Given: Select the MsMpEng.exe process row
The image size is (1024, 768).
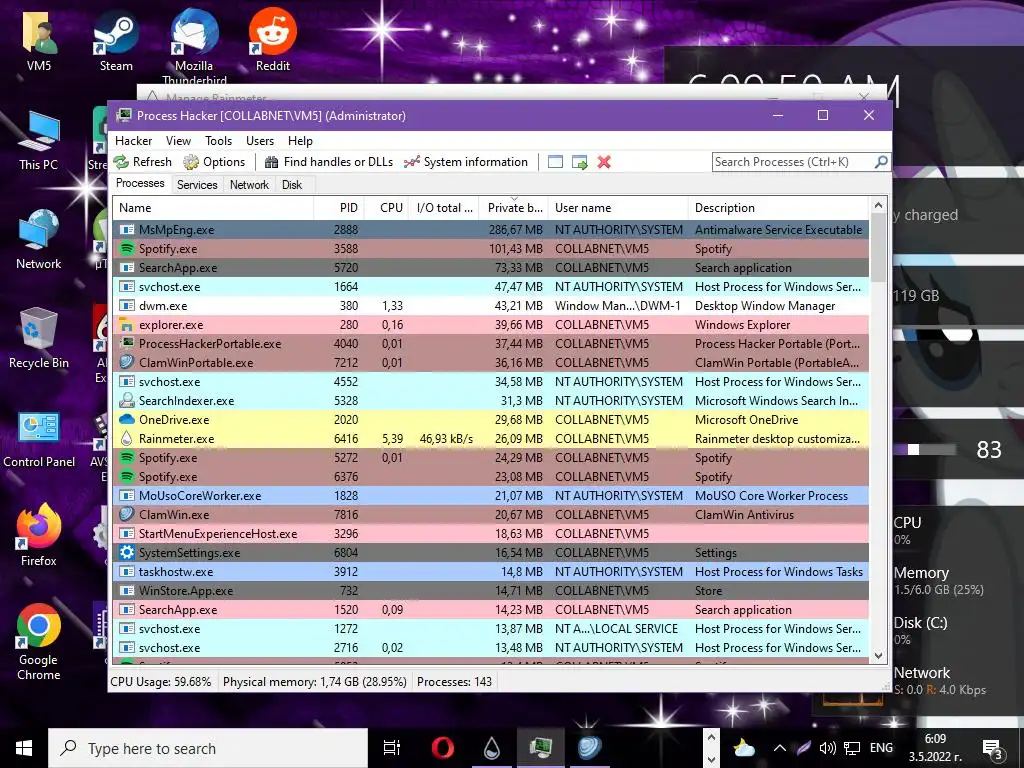Looking at the screenshot, I should [x=491, y=230].
